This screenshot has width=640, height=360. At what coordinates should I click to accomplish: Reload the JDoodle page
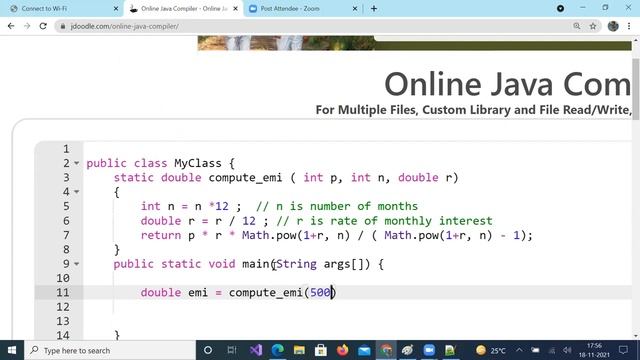click(x=43, y=26)
